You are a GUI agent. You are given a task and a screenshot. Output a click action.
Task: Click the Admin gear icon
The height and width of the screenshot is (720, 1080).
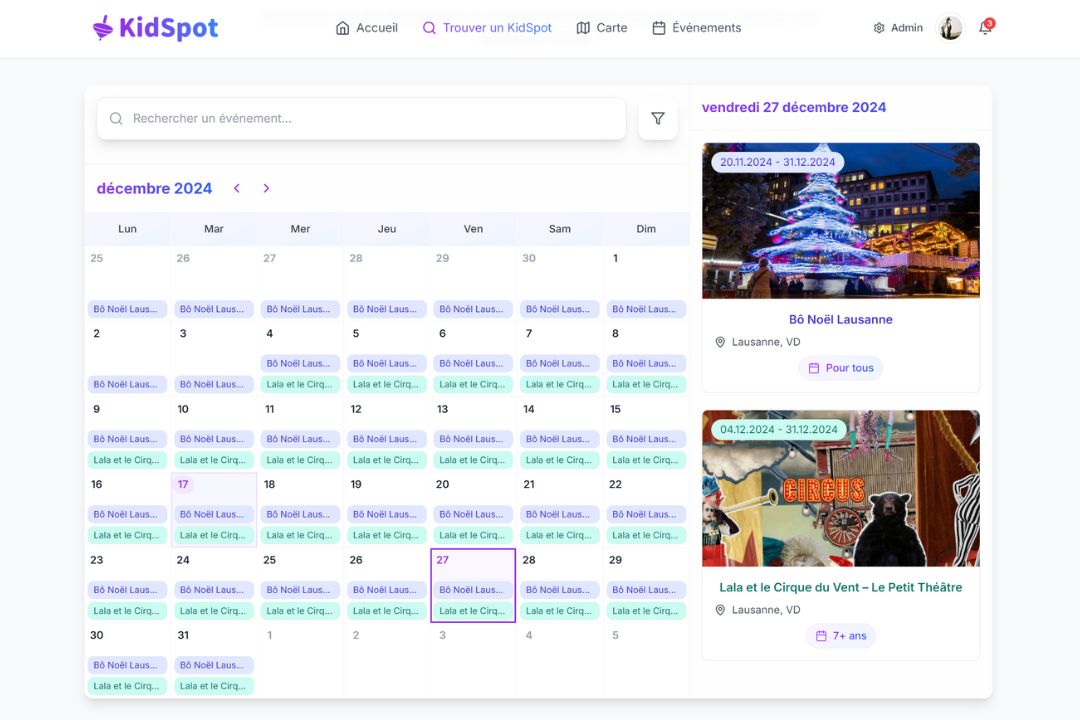(x=879, y=28)
